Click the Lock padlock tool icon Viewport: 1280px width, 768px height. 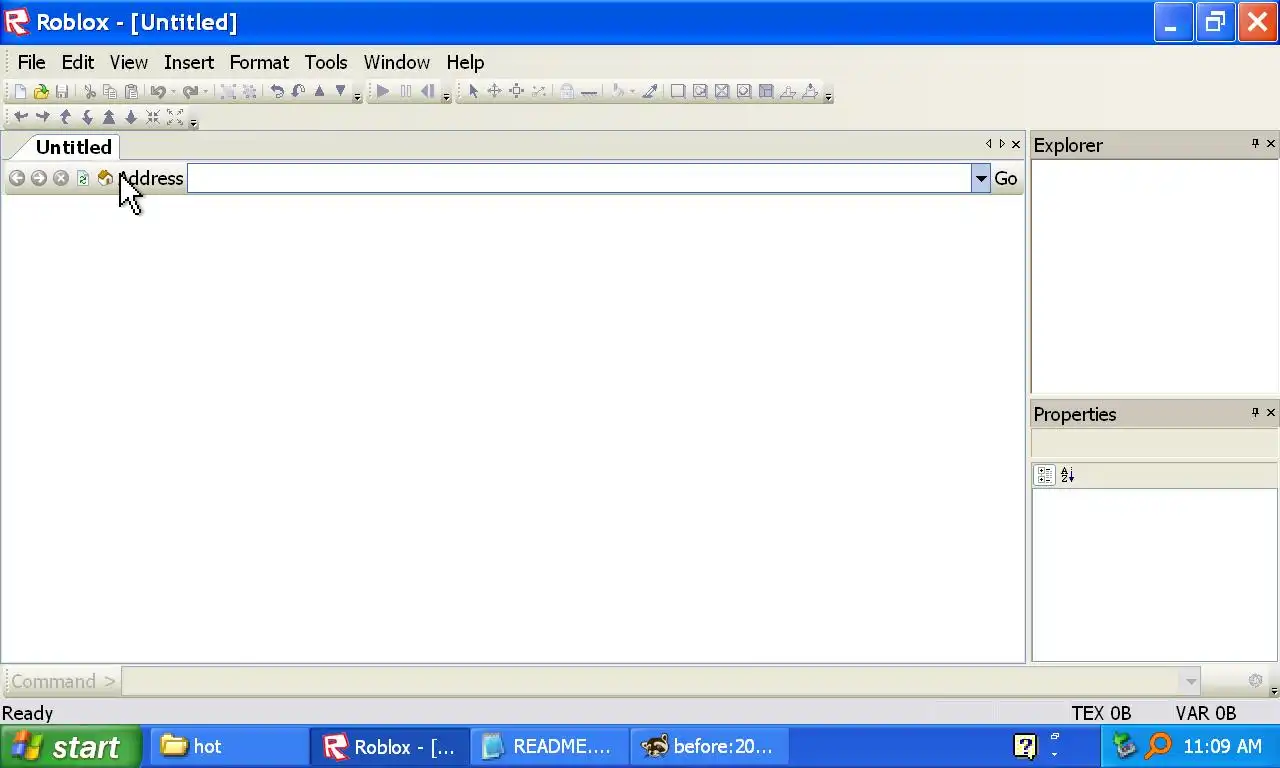coord(566,91)
